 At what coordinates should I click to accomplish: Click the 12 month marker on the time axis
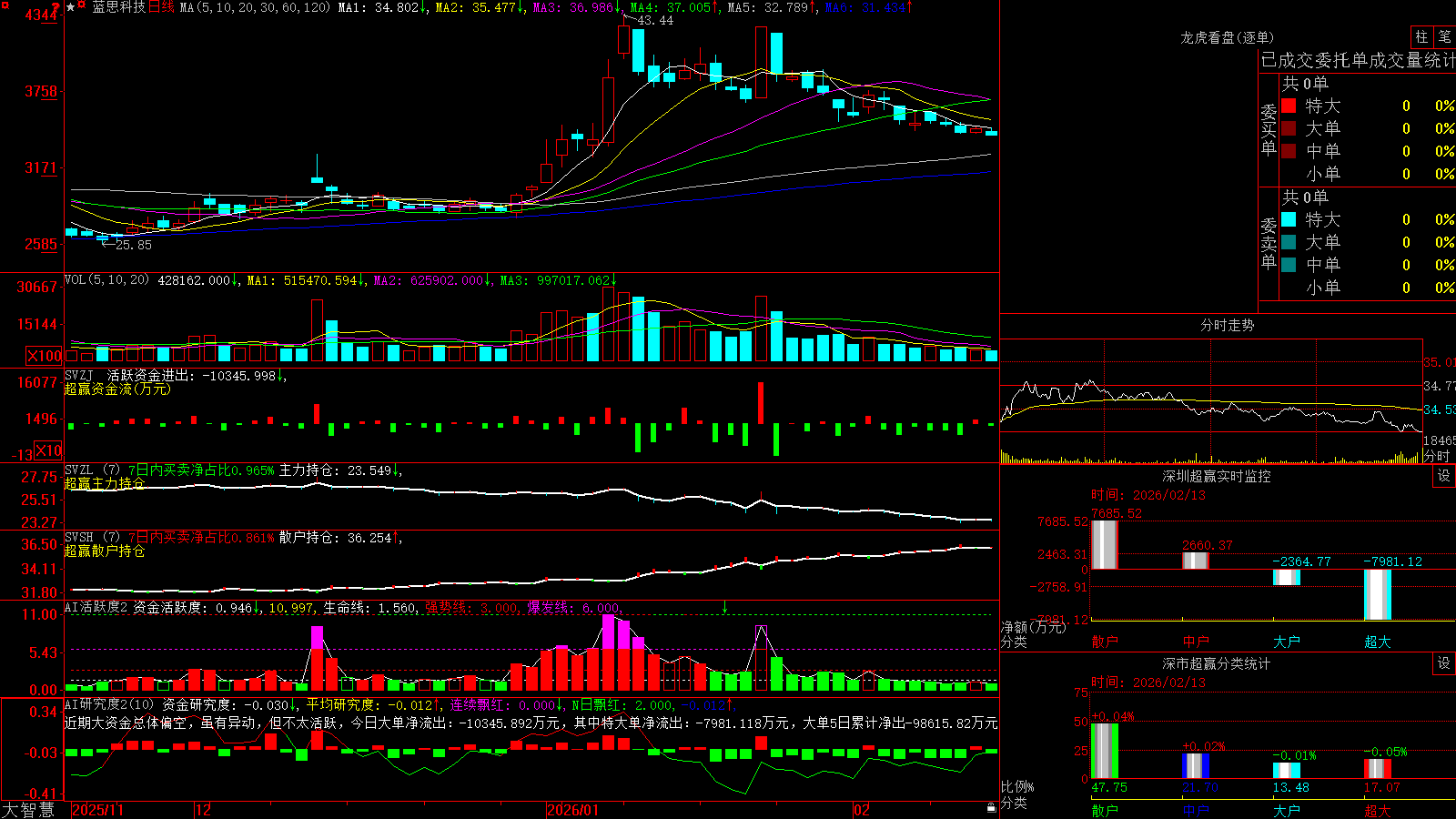coord(203,810)
